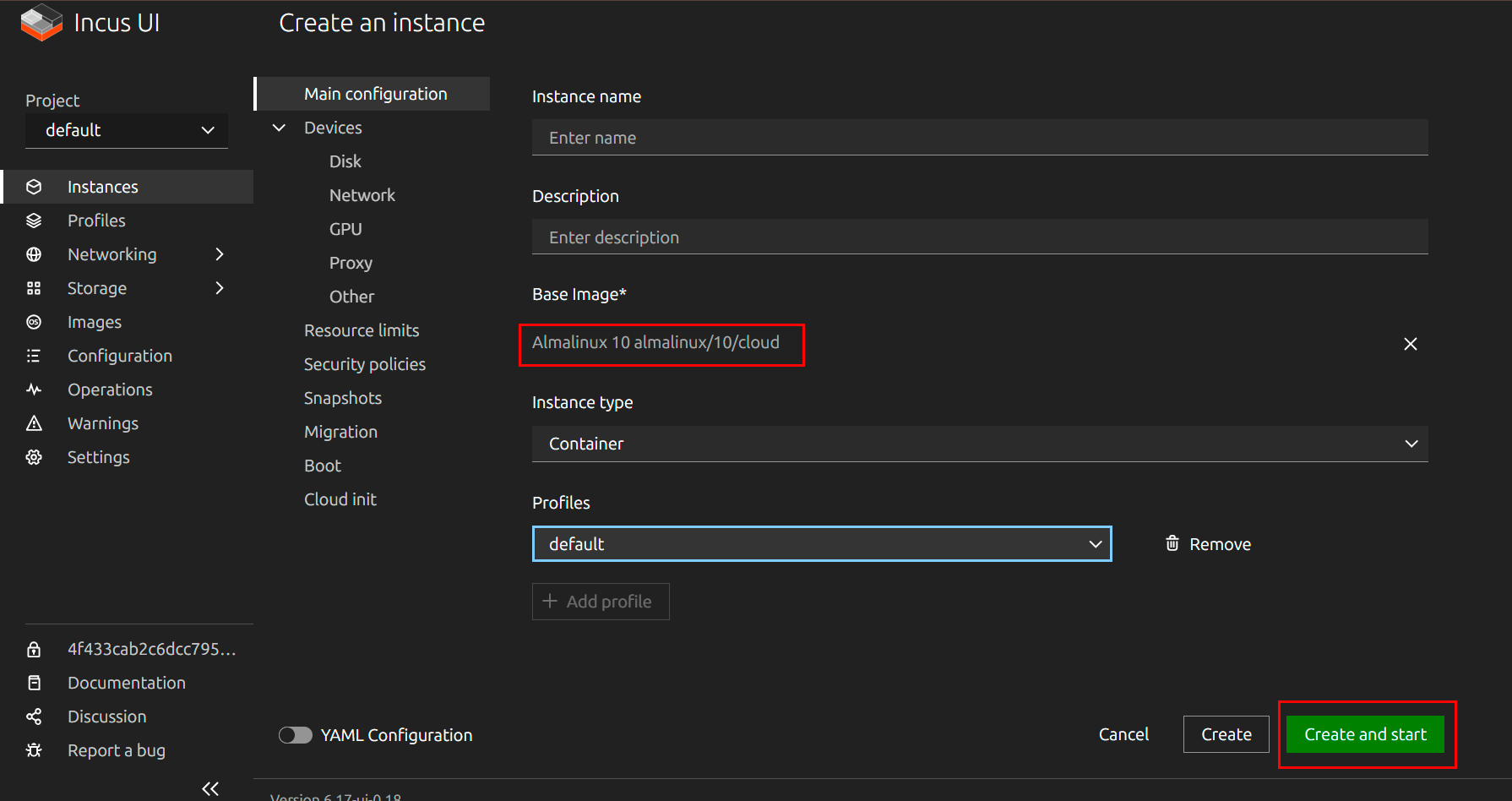
Task: Open the Project dropdown
Action: [x=127, y=130]
